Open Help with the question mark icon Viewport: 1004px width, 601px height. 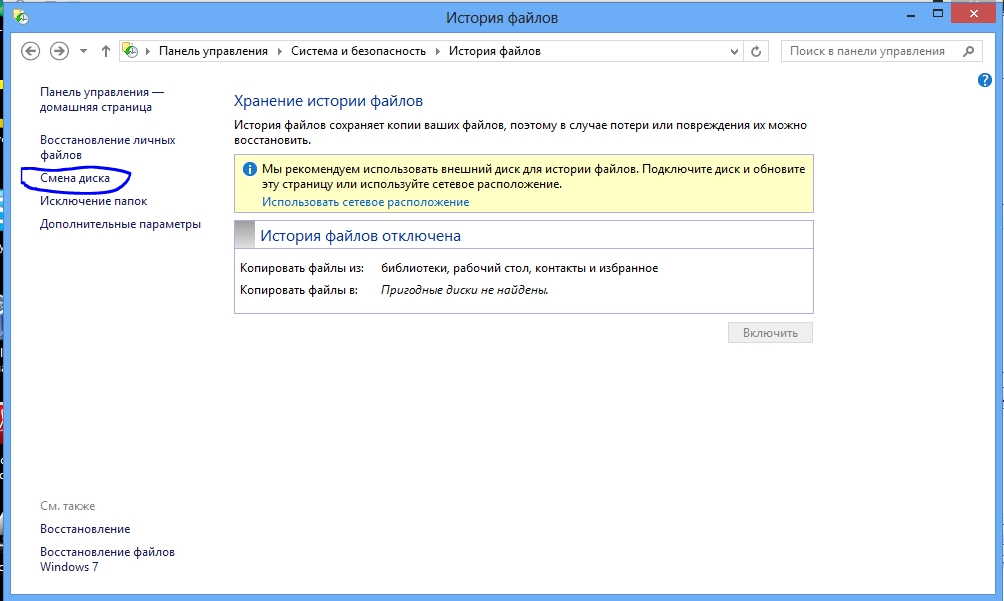[x=984, y=80]
